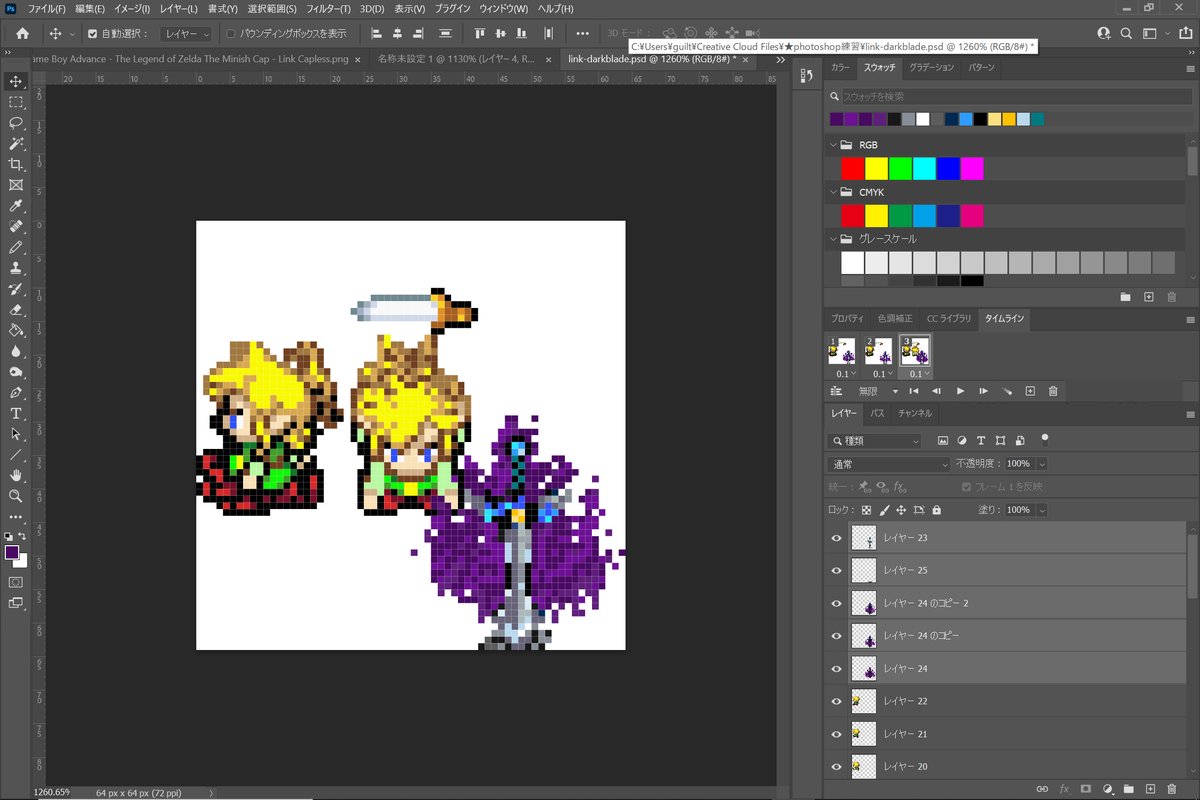This screenshot has height=800, width=1200.
Task: Delete selected frame in timeline
Action: coord(1053,391)
